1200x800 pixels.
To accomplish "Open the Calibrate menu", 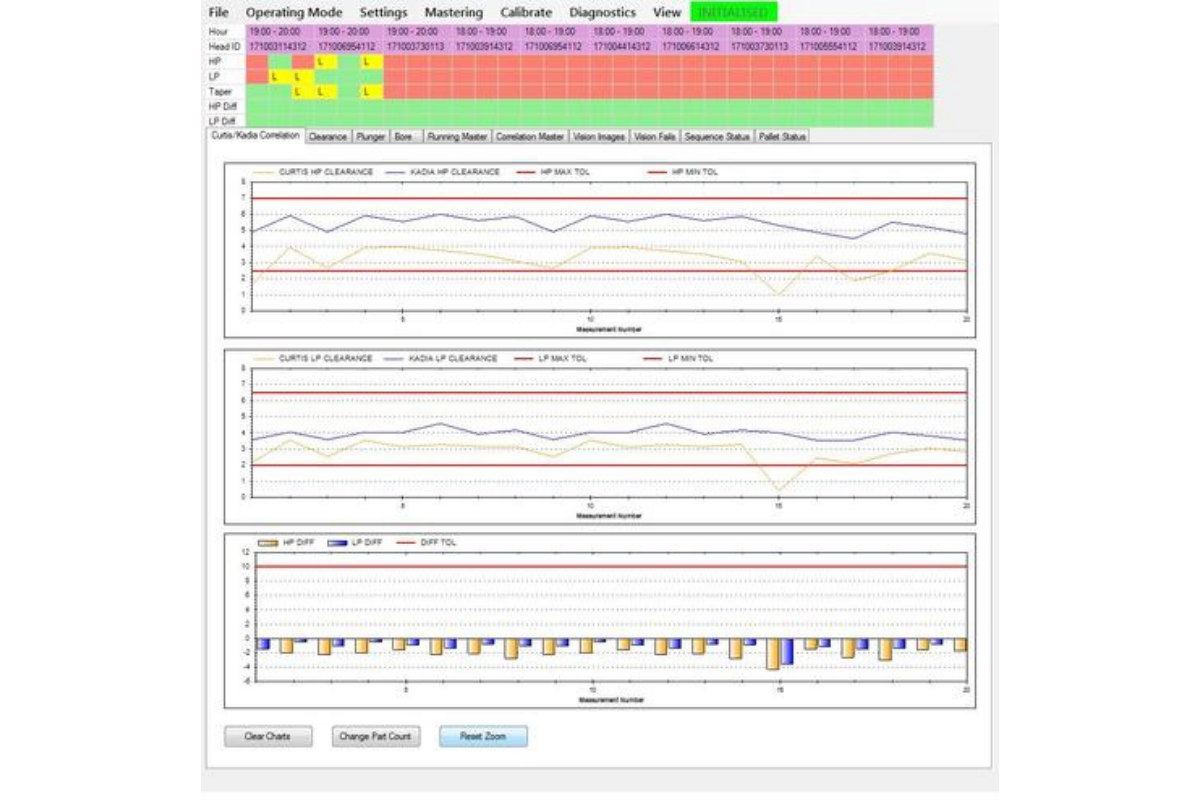I will 526,13.
